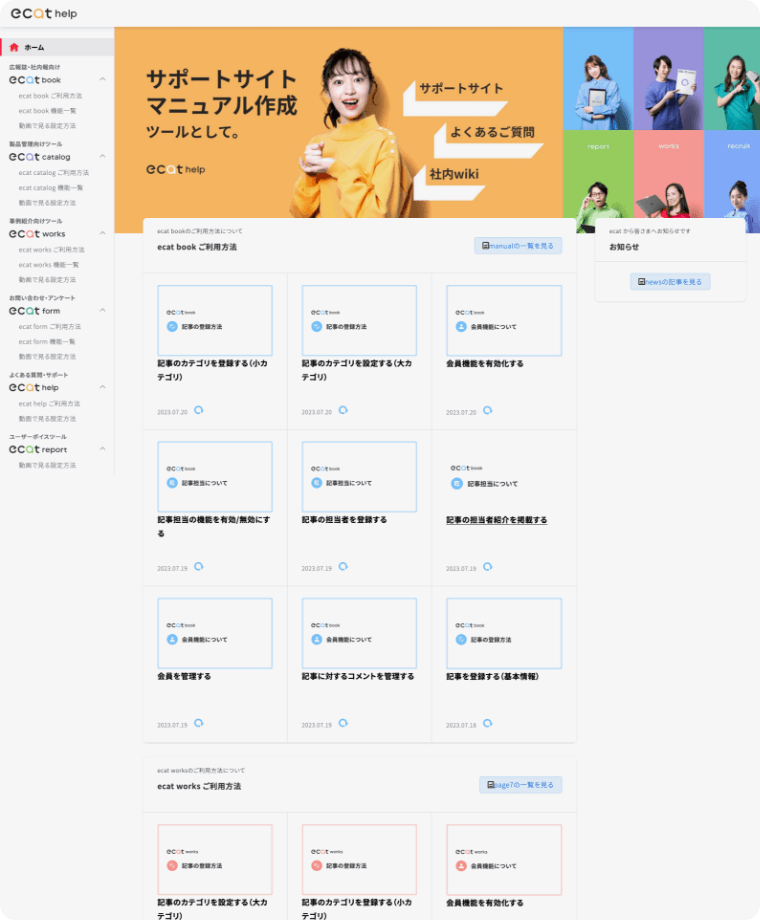Click the red Home icon in sidebar
Viewport: 760px width, 920px height.
(x=14, y=47)
